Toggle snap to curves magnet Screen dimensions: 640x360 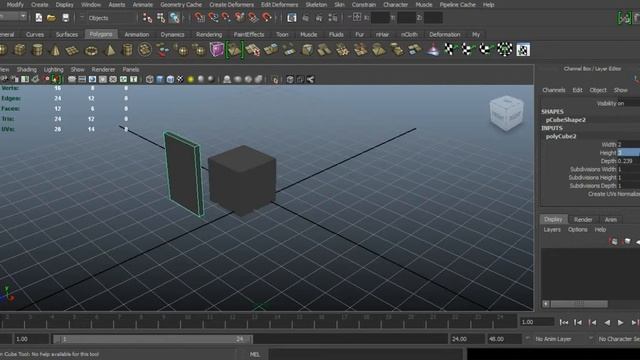tap(213, 18)
